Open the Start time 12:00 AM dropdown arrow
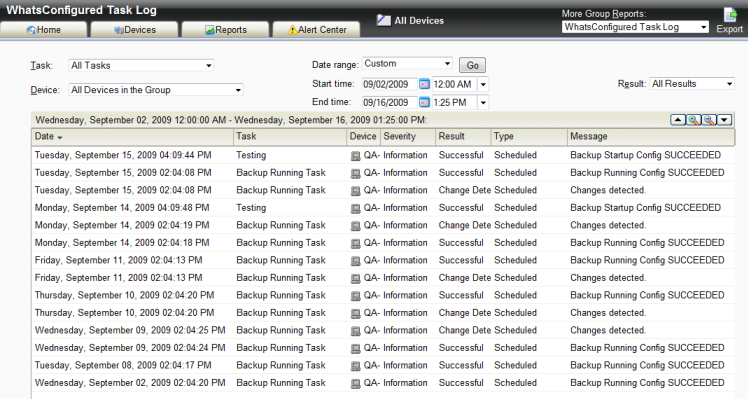This screenshot has height=399, width=748. tap(483, 84)
